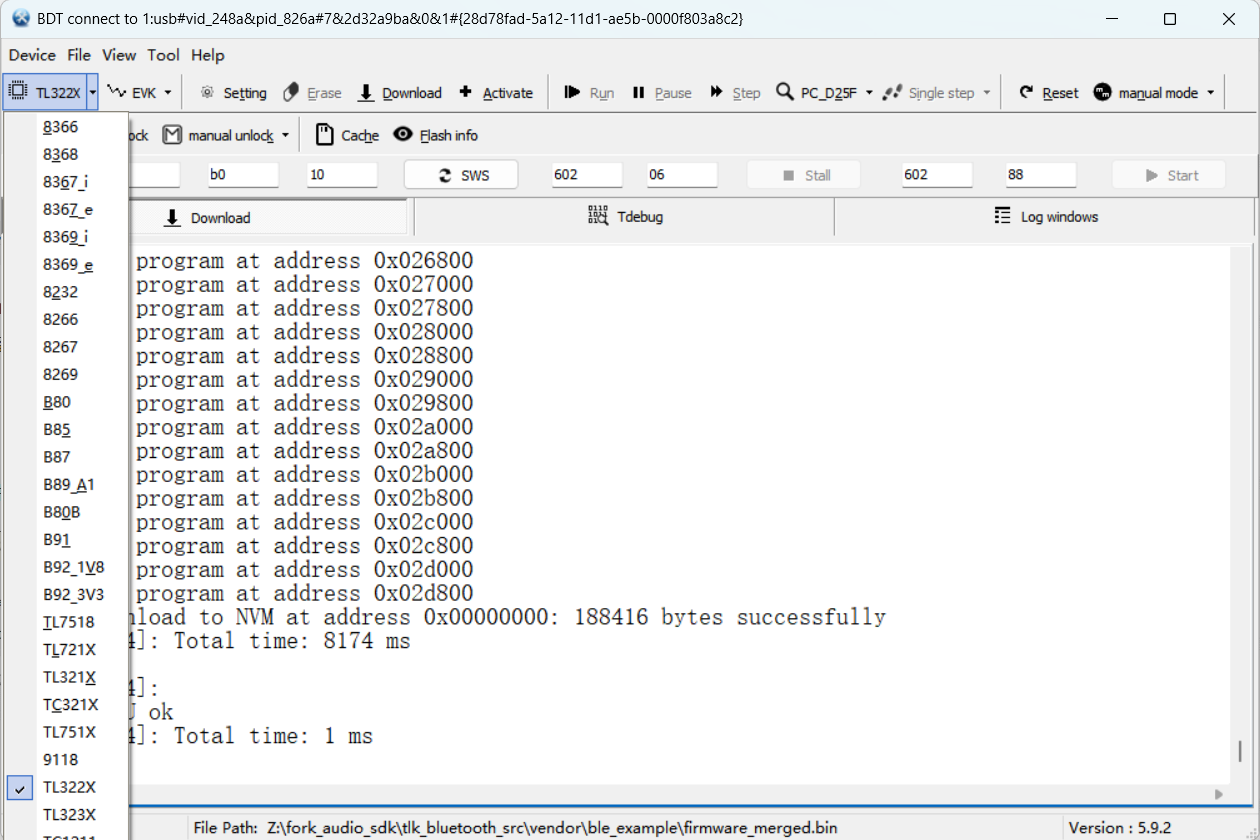Switch to the Tdebug tab
Screen dimensions: 1260x840
pyautogui.click(x=624, y=217)
